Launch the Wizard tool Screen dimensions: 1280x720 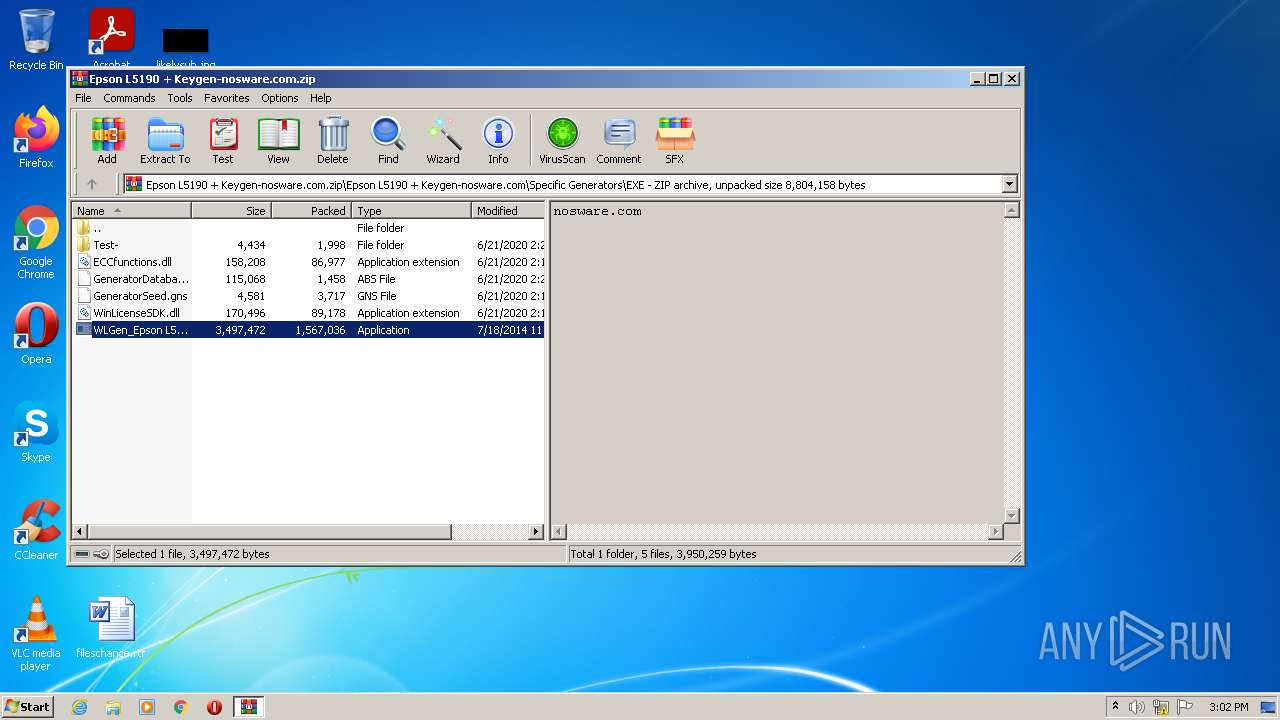pos(443,141)
